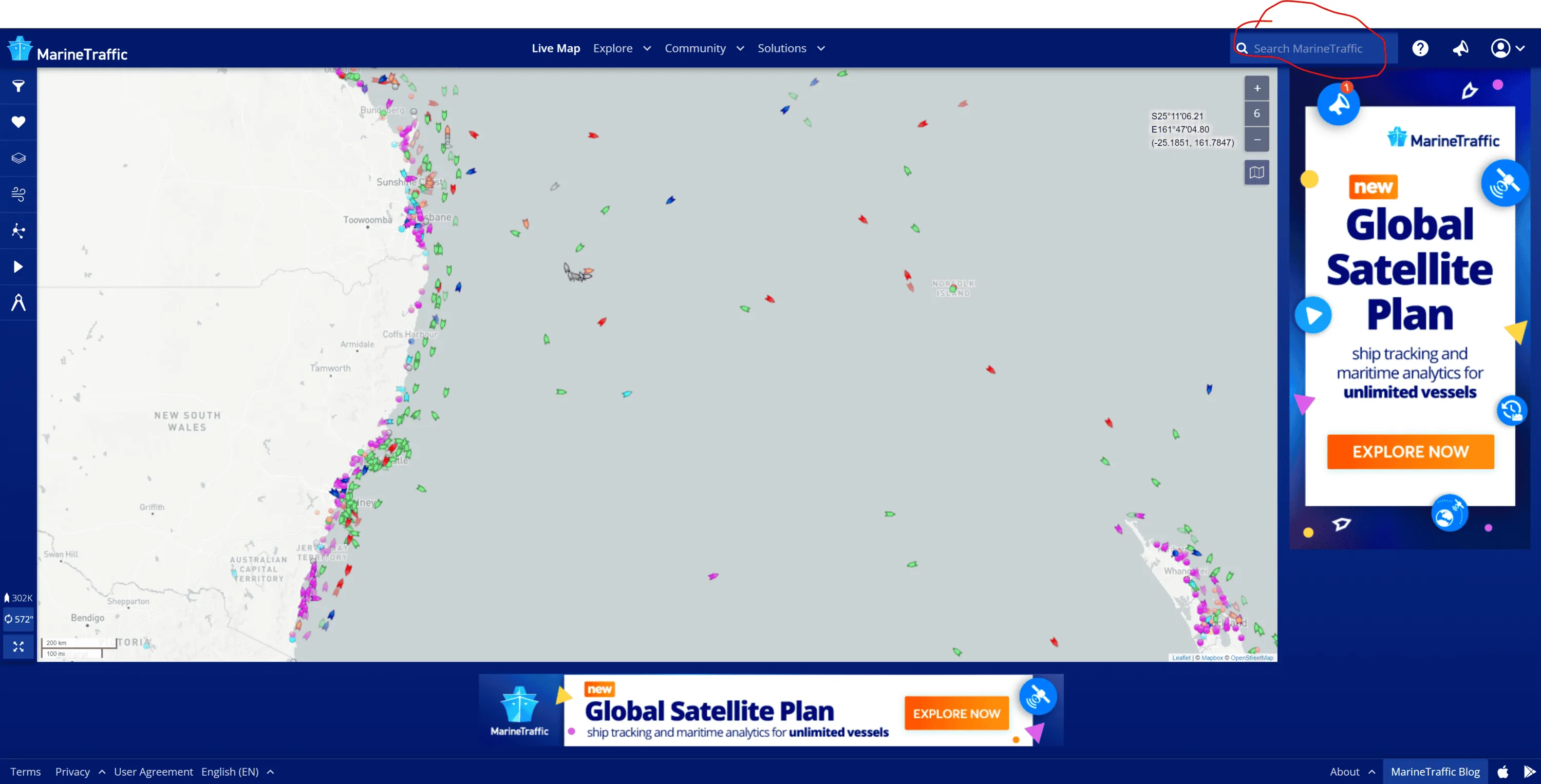
Task: Expand the Community dropdown chevron
Action: pos(740,48)
